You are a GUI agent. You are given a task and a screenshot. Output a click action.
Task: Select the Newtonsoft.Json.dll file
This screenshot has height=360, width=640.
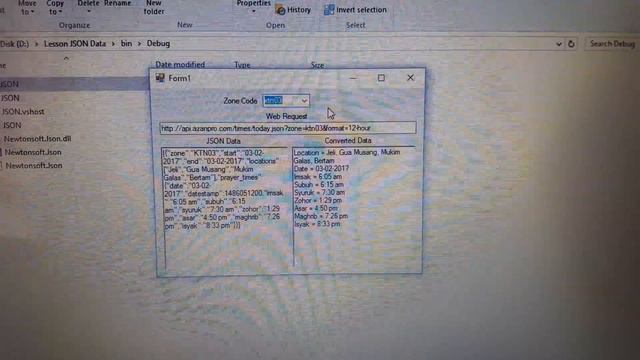(x=38, y=139)
